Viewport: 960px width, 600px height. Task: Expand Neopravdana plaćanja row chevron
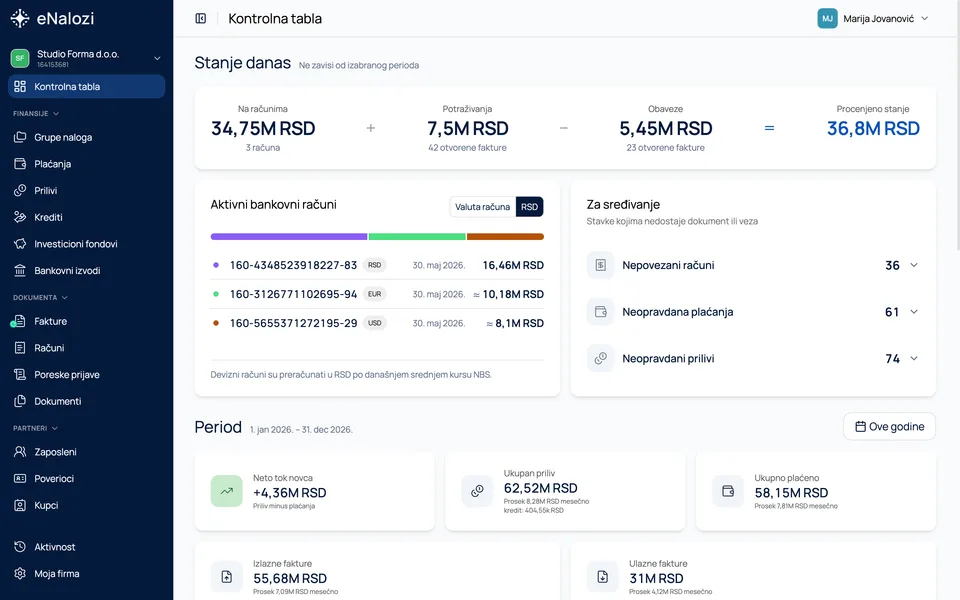(x=914, y=312)
